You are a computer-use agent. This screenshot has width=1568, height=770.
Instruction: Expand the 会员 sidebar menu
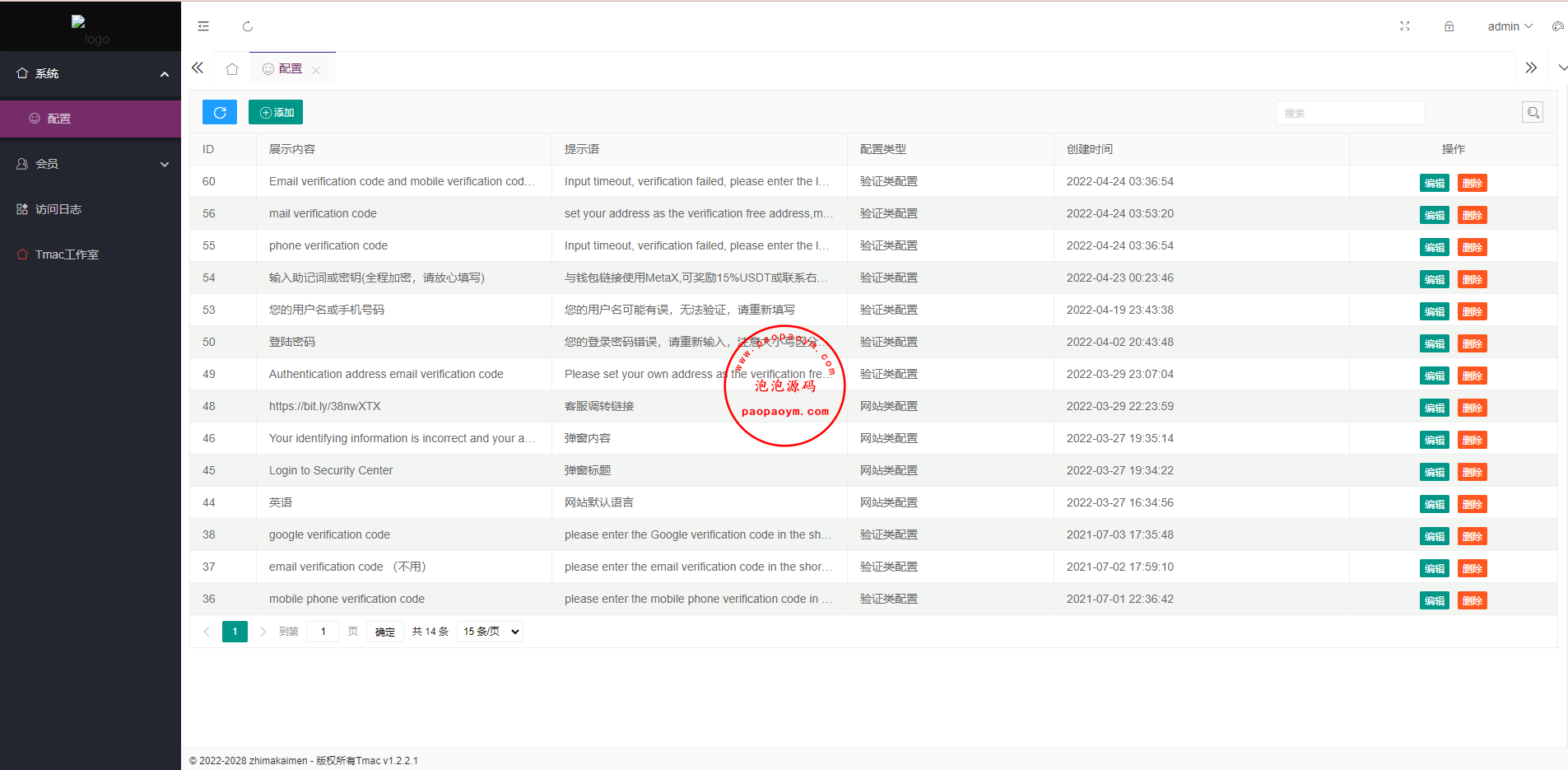click(91, 164)
